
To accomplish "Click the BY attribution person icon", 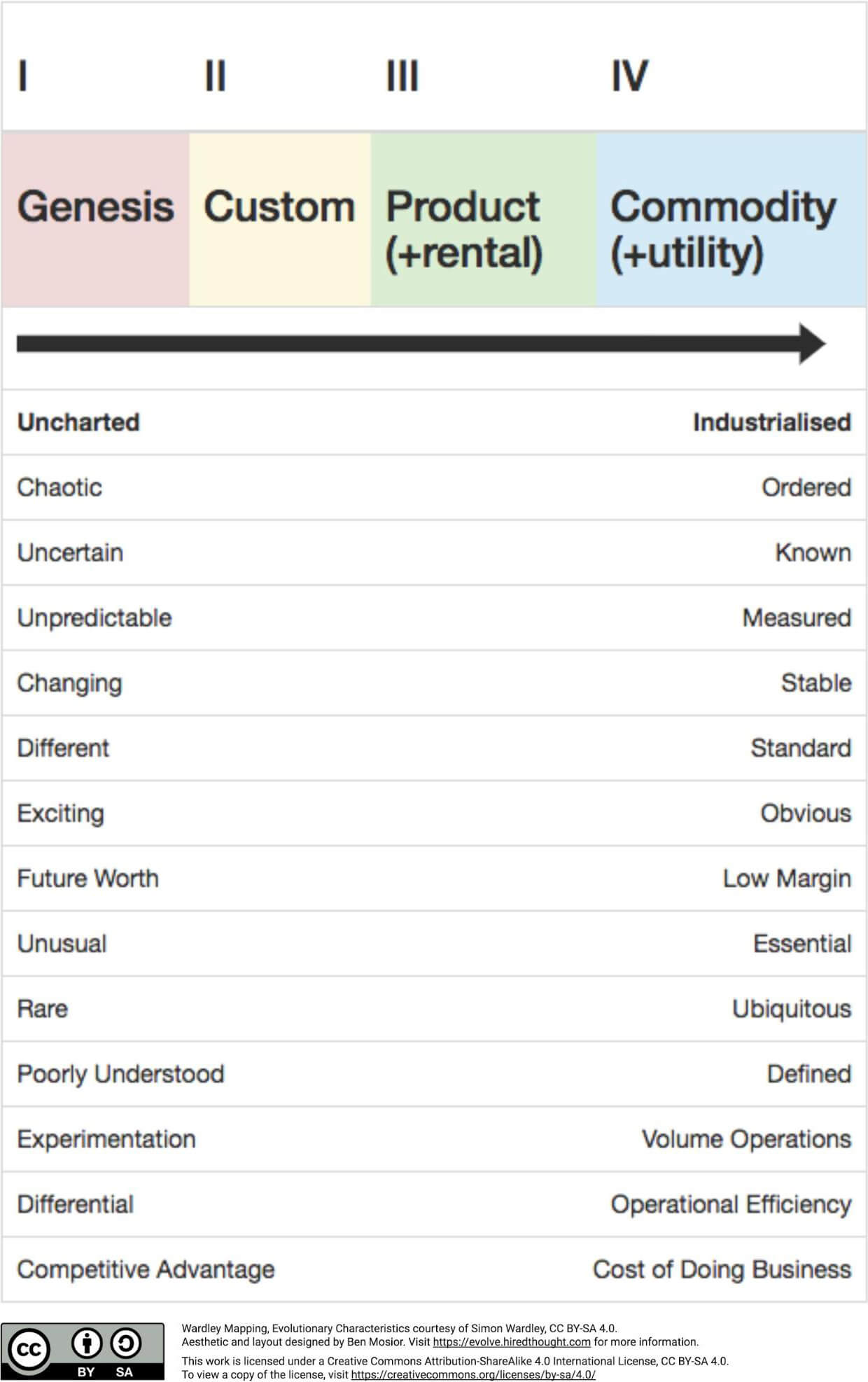I will 87,1343.
